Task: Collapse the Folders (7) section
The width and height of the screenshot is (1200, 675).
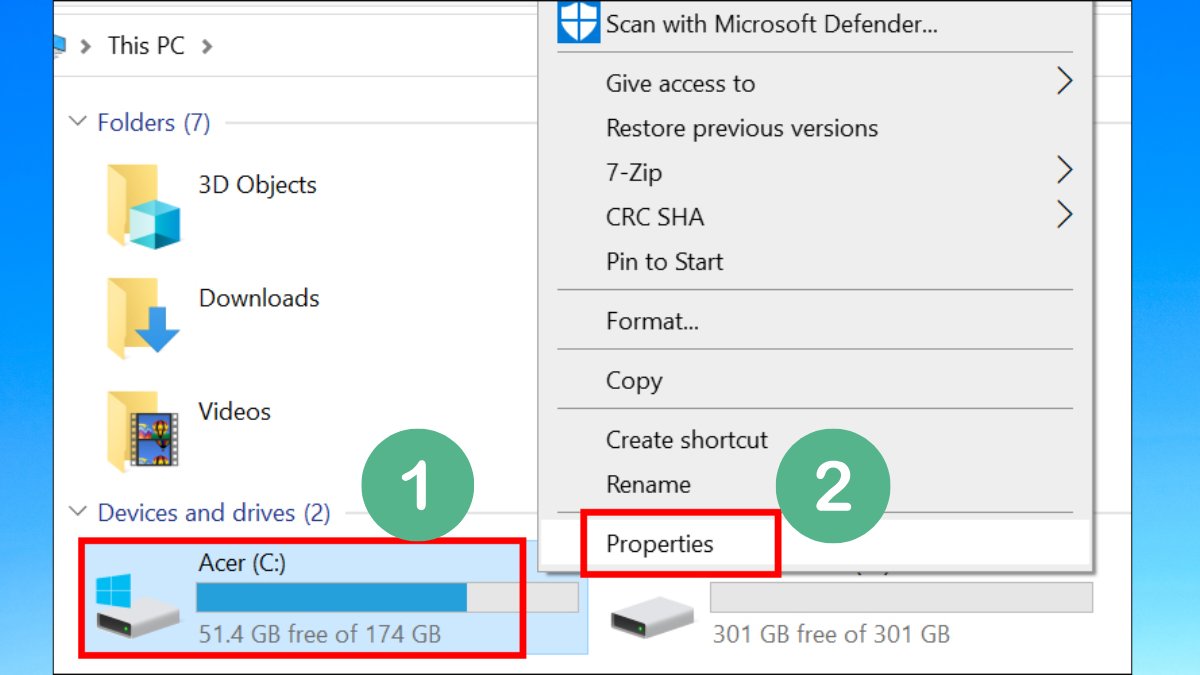Action: [x=78, y=121]
